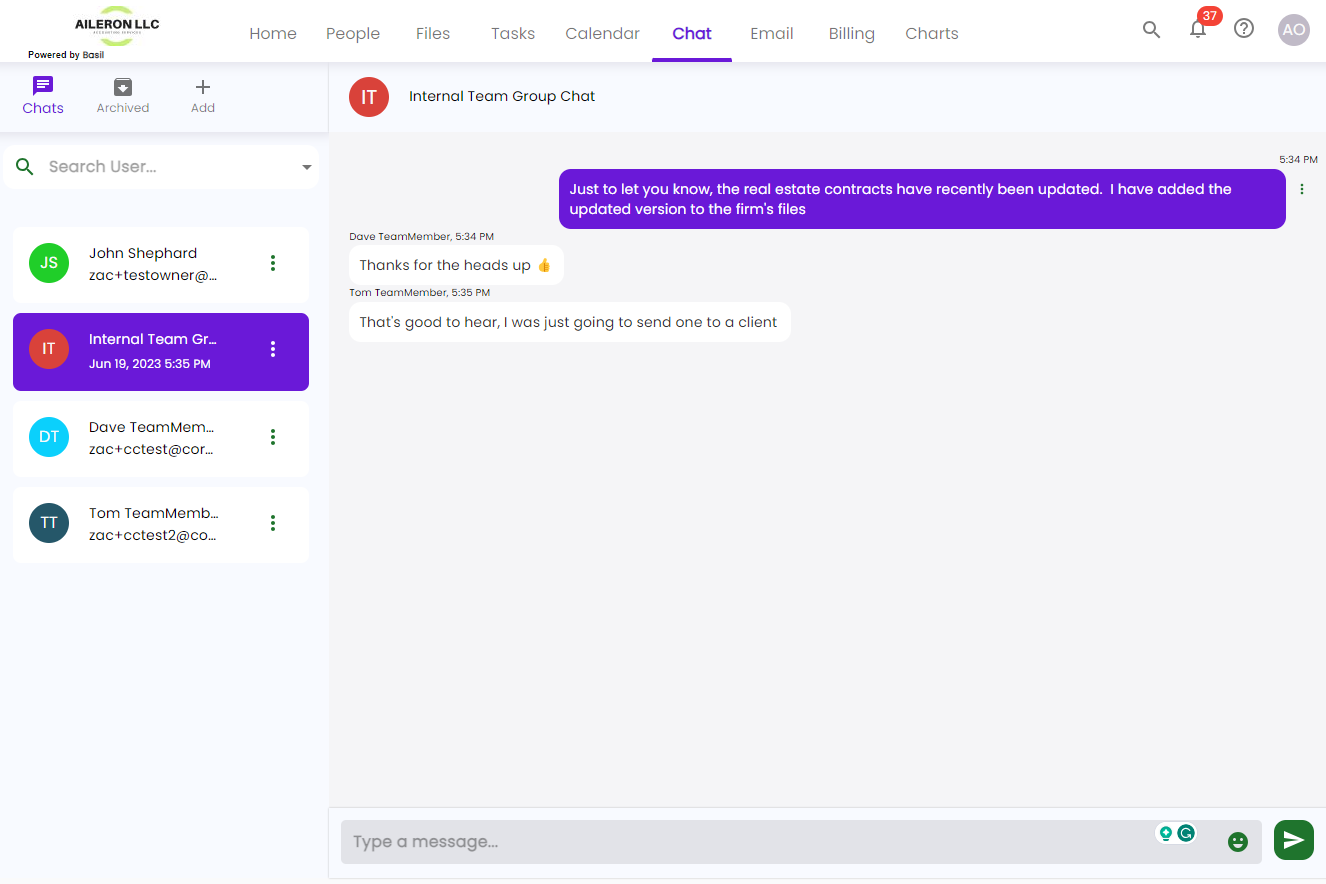Click the Chats icon in sidebar
The height and width of the screenshot is (884, 1326).
coord(43,96)
